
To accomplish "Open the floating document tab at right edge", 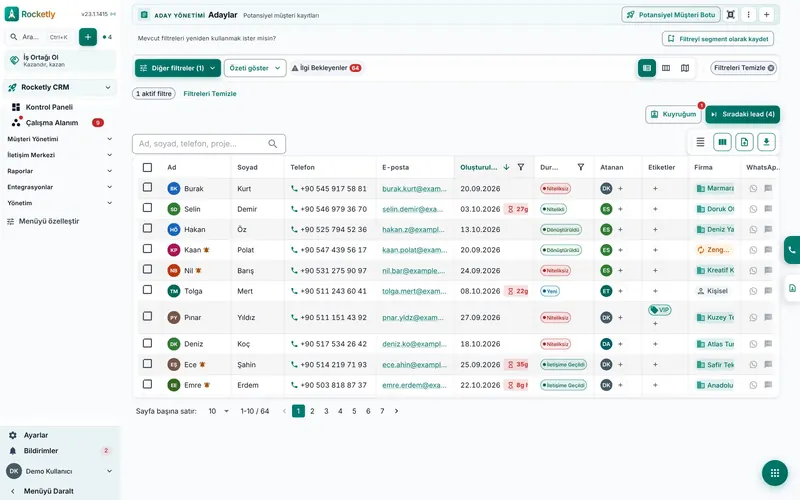I will pyautogui.click(x=792, y=288).
